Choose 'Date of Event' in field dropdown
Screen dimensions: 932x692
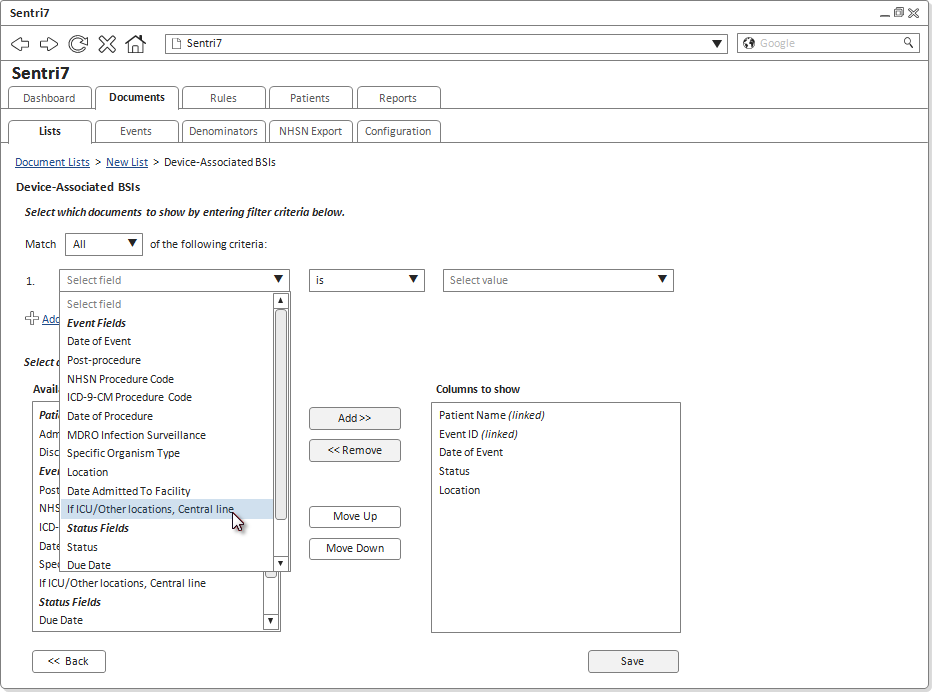pyautogui.click(x=166, y=341)
